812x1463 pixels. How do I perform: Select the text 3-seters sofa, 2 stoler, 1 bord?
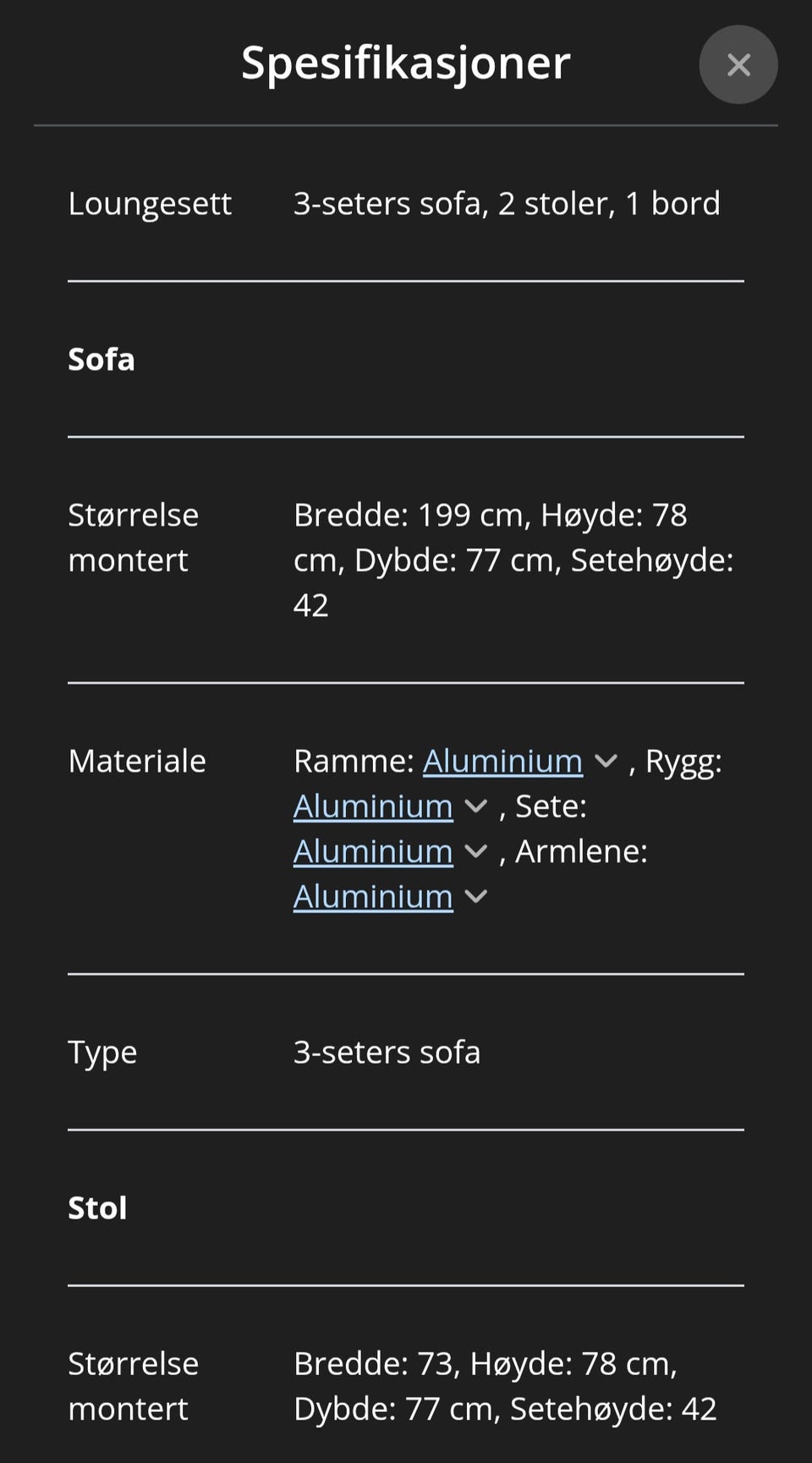click(507, 204)
